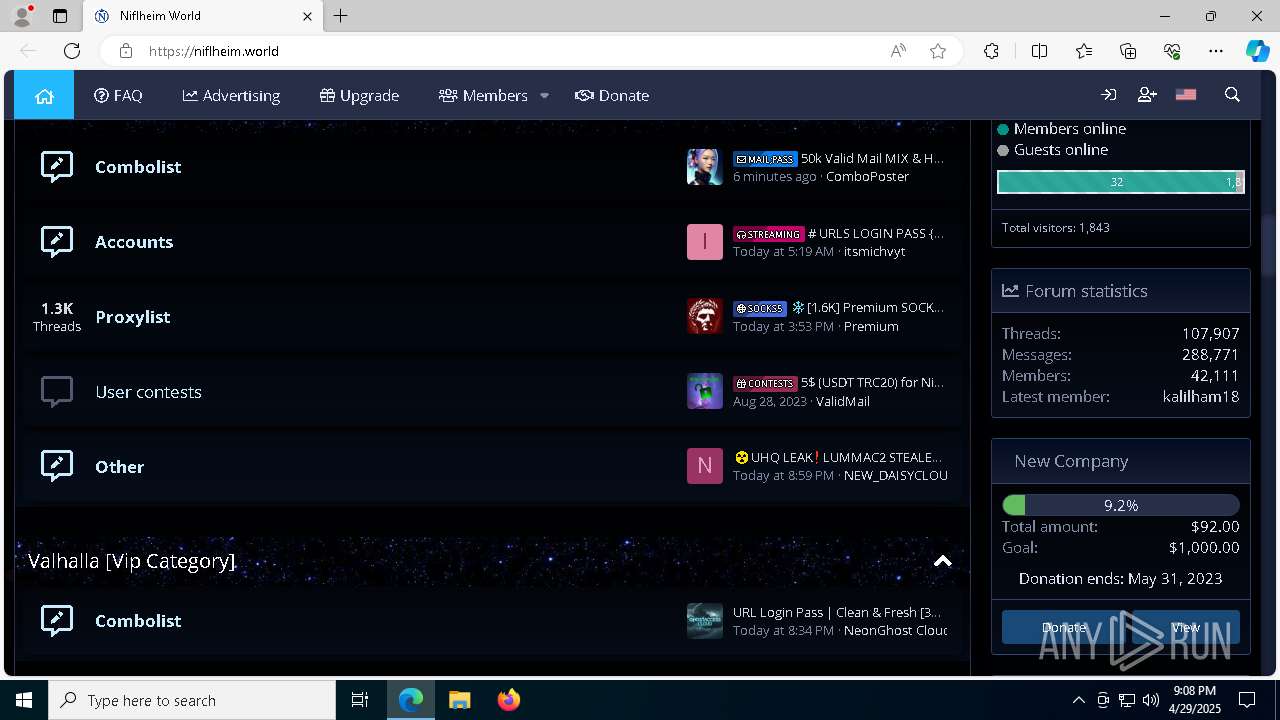The width and height of the screenshot is (1280, 720).
Task: Open the URLS LOGIN PASS streaming thread
Action: point(875,233)
